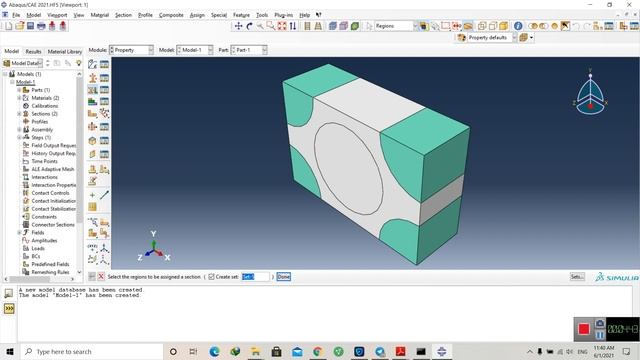640x360 pixels.
Task: Expand the Fields tree node
Action: (x=19, y=233)
